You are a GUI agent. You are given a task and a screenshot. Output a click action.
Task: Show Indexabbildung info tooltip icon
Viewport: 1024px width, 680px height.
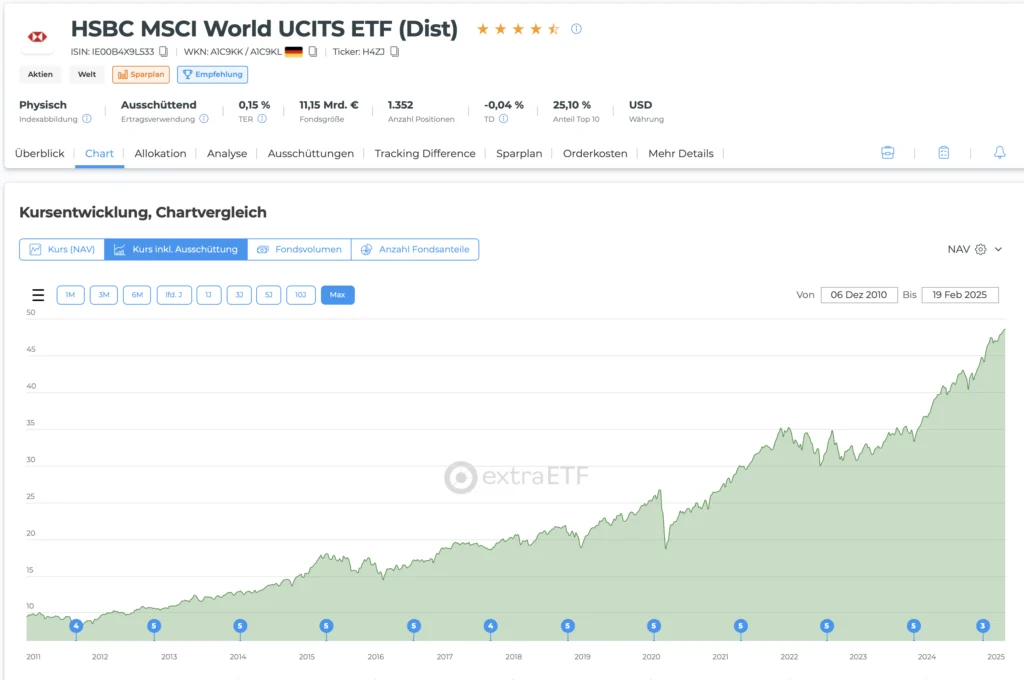[87, 119]
